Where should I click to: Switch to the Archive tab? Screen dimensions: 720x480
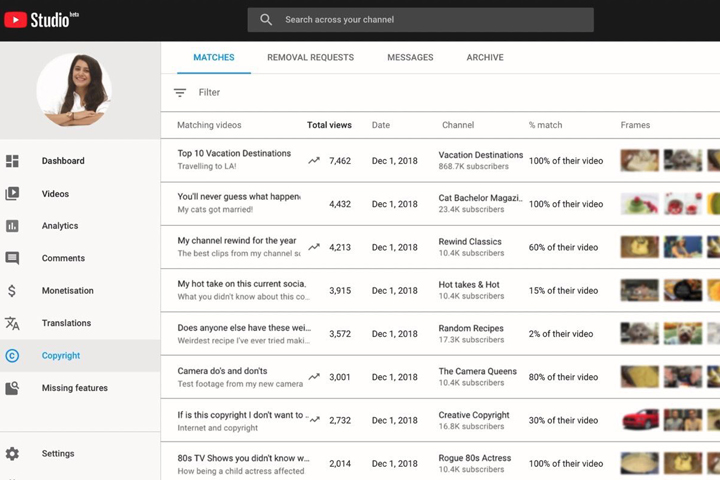click(x=485, y=58)
